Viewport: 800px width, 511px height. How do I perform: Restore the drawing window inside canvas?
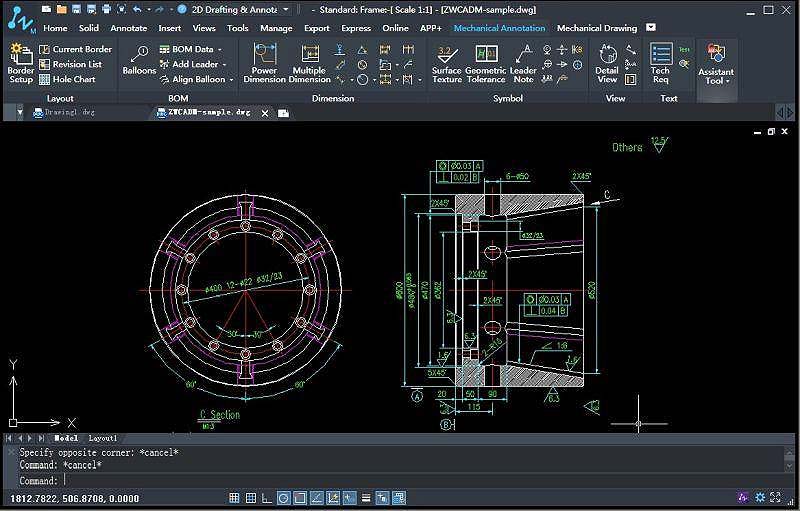[x=771, y=132]
